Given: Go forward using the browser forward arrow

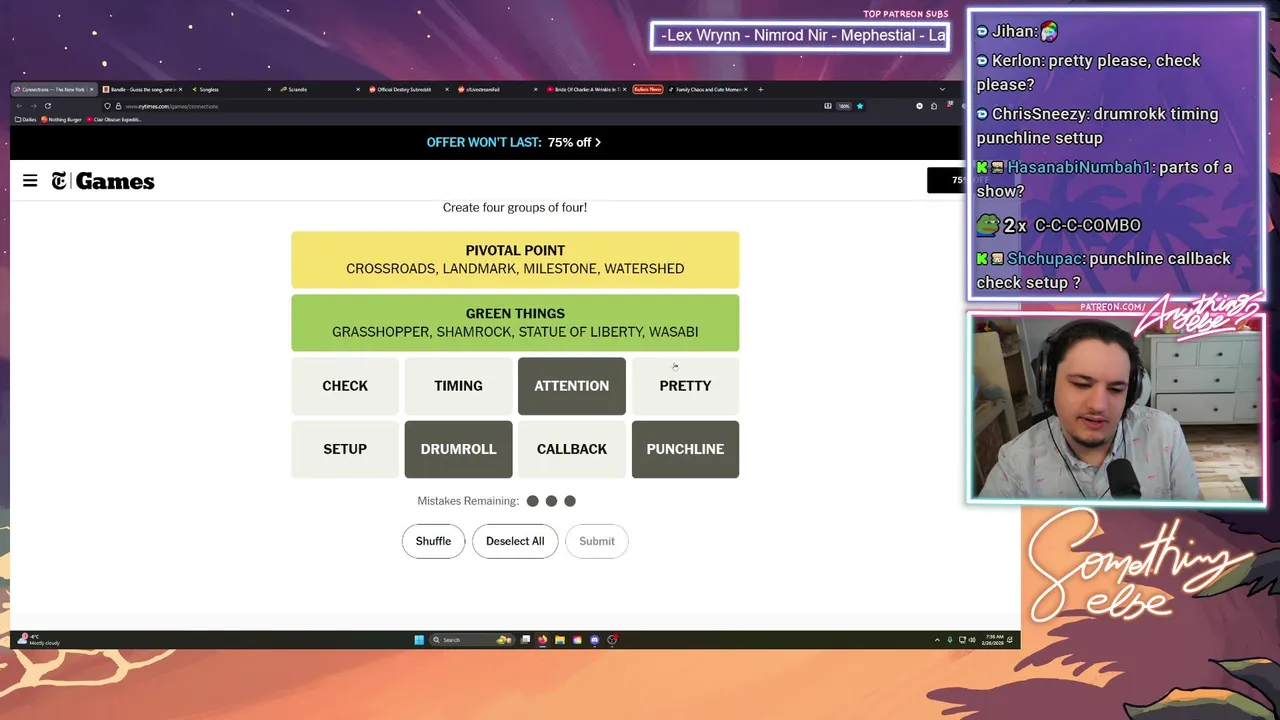Looking at the screenshot, I should tap(33, 106).
